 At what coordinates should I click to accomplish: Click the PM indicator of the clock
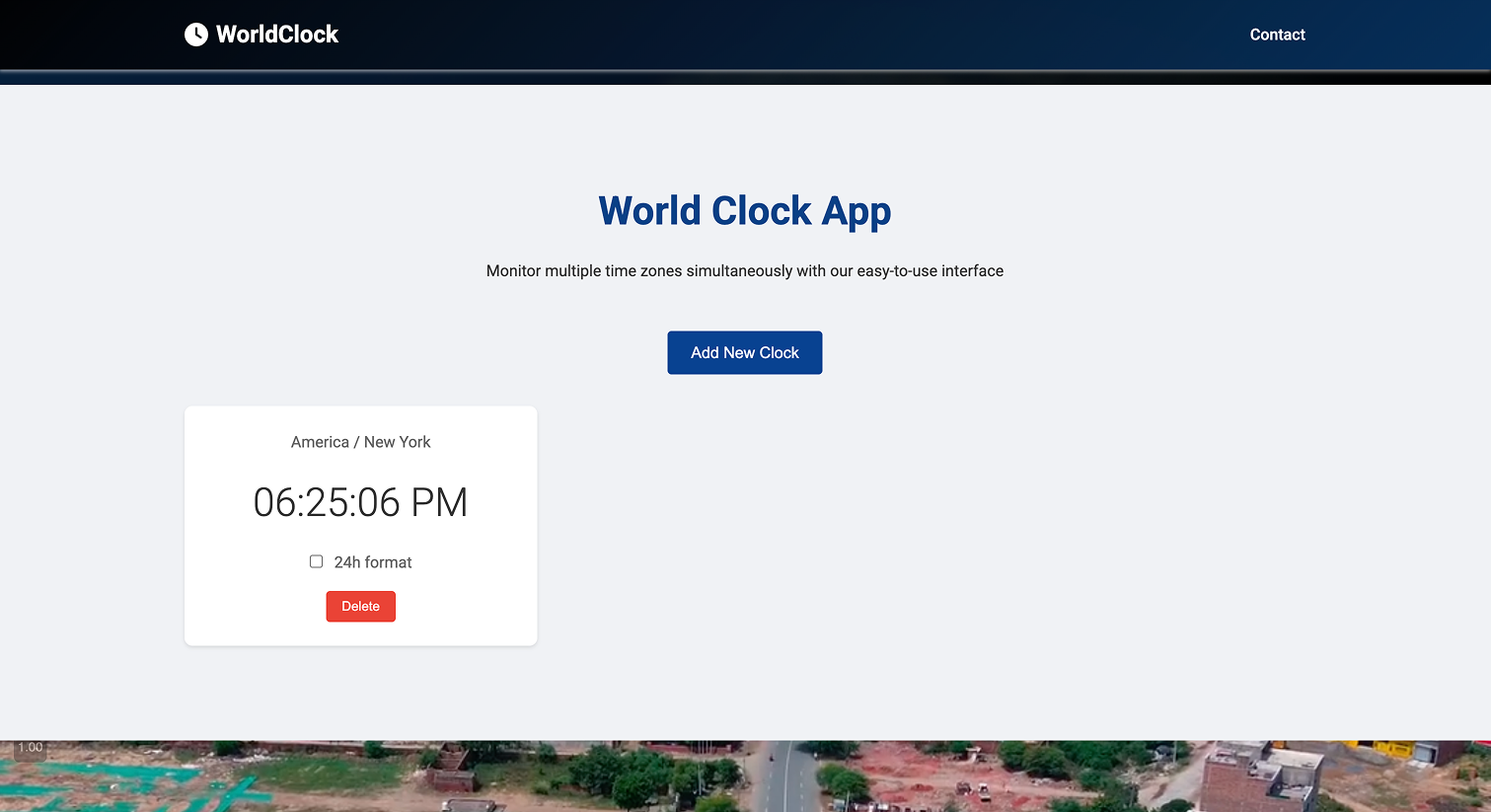(439, 502)
